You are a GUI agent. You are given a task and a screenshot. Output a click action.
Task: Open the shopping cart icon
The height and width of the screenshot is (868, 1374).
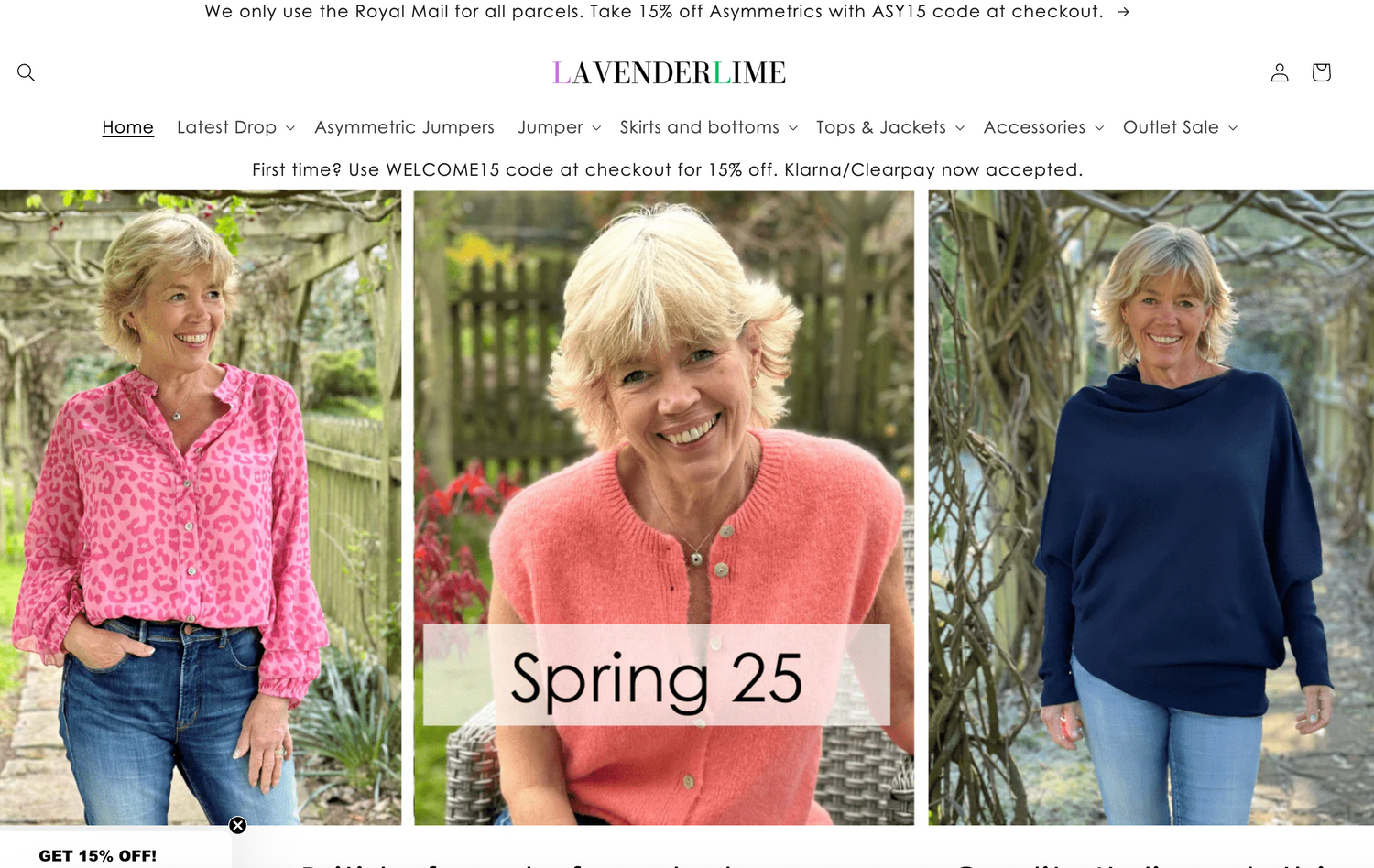1321,72
